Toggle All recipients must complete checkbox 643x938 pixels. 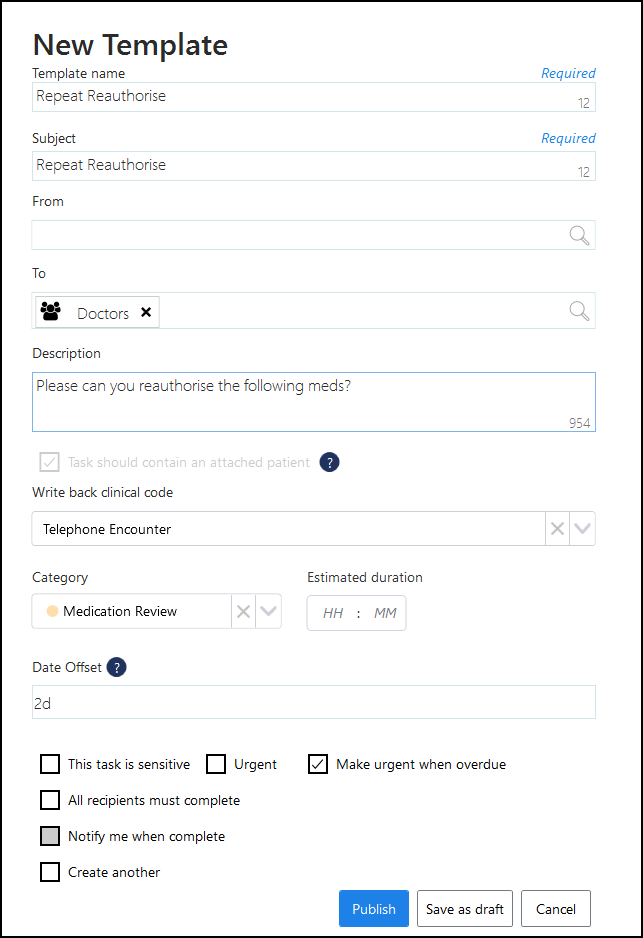(50, 800)
